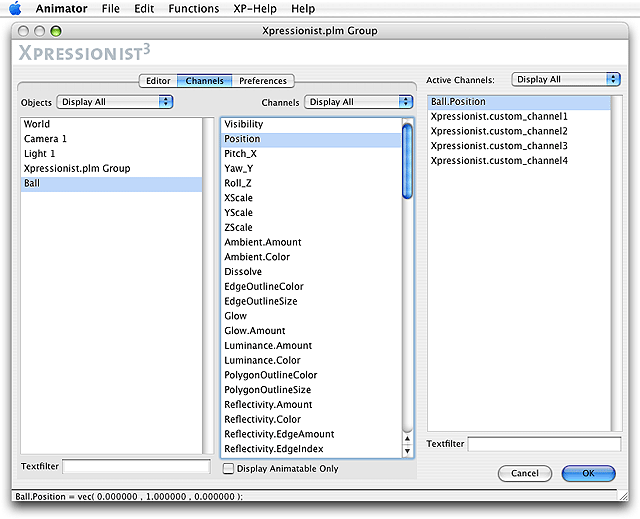Screen dimensions: 640x519
Task: Click the channels list scroll down arrow
Action: [x=407, y=451]
